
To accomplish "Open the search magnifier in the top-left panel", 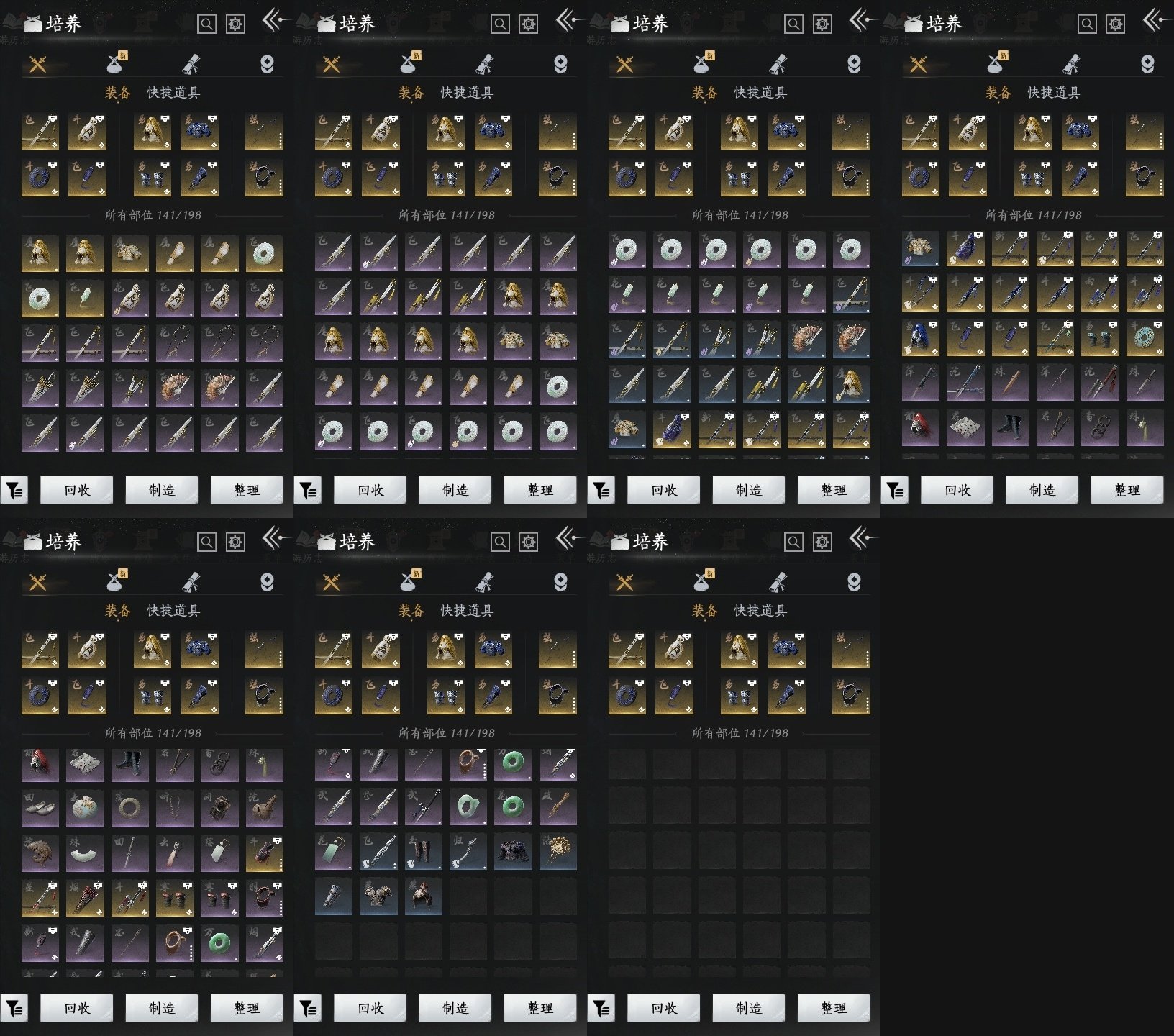I will [x=206, y=24].
